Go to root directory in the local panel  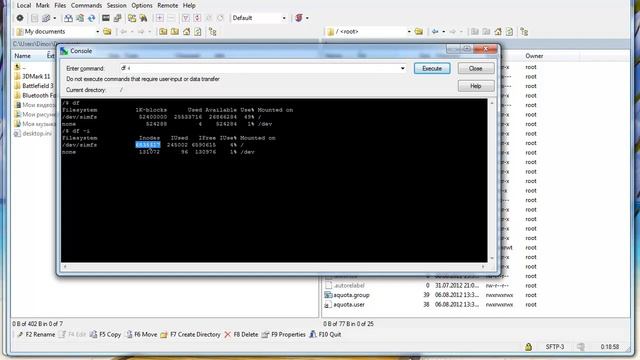point(175,31)
